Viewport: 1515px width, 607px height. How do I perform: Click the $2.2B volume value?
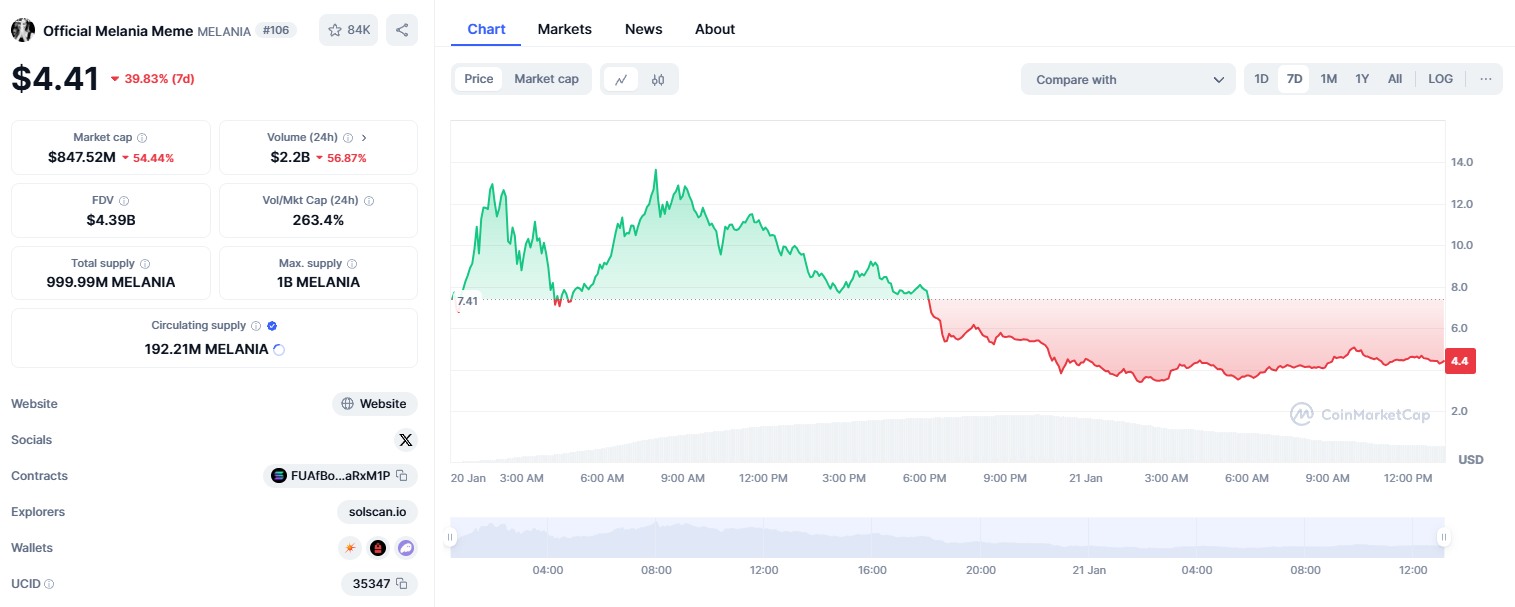[x=290, y=157]
